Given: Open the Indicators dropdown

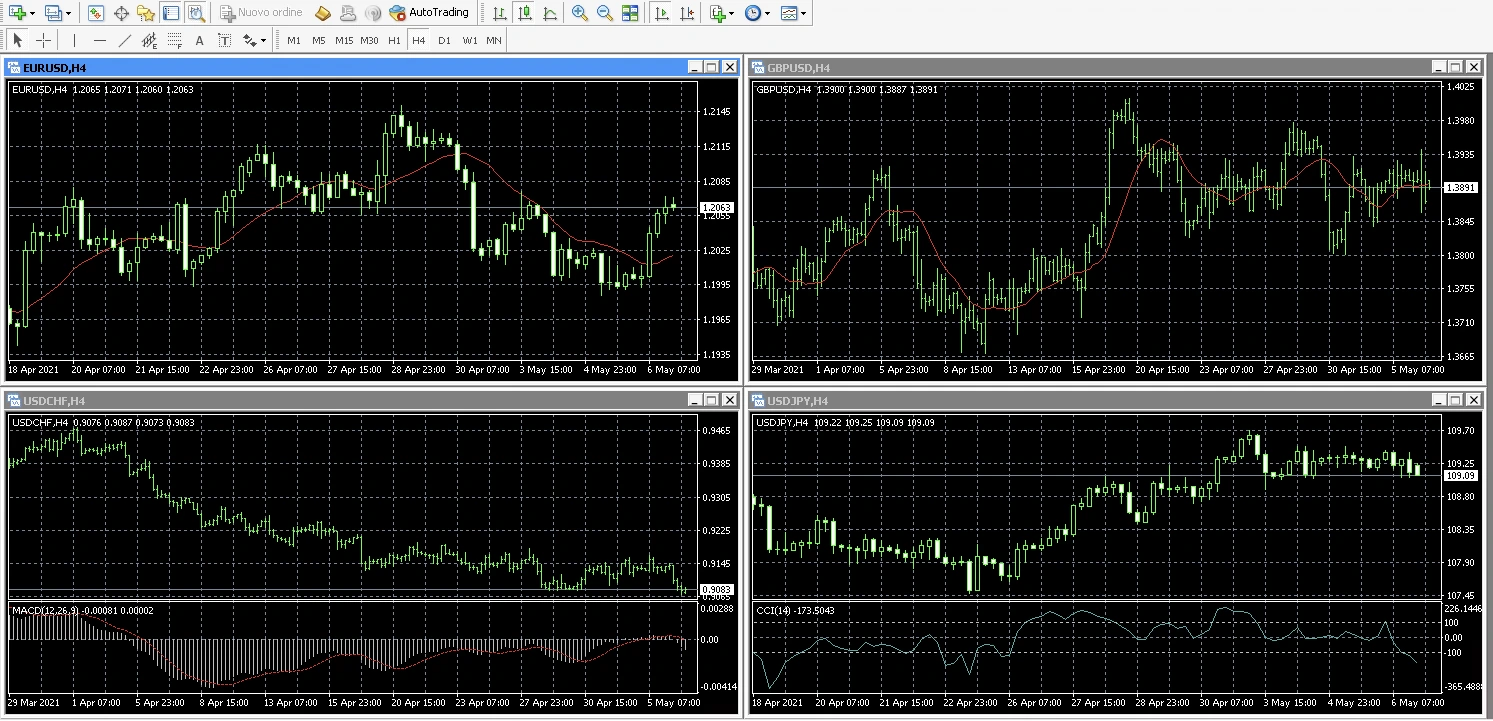Looking at the screenshot, I should pos(720,12).
